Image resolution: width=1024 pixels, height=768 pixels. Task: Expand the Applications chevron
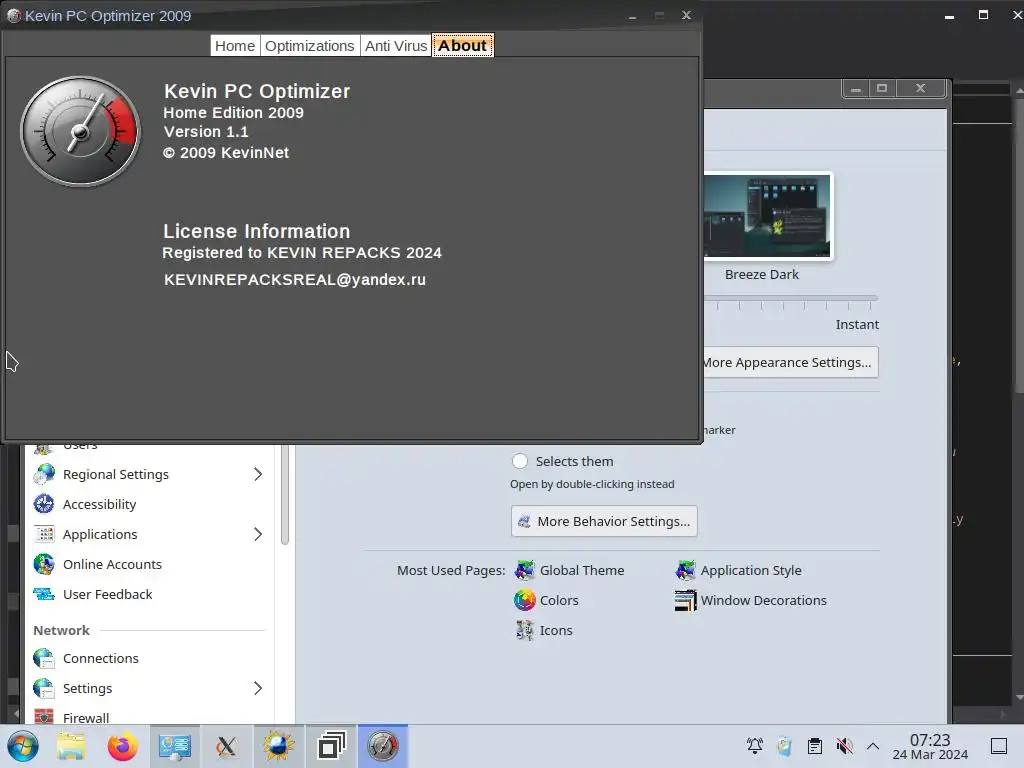point(258,534)
